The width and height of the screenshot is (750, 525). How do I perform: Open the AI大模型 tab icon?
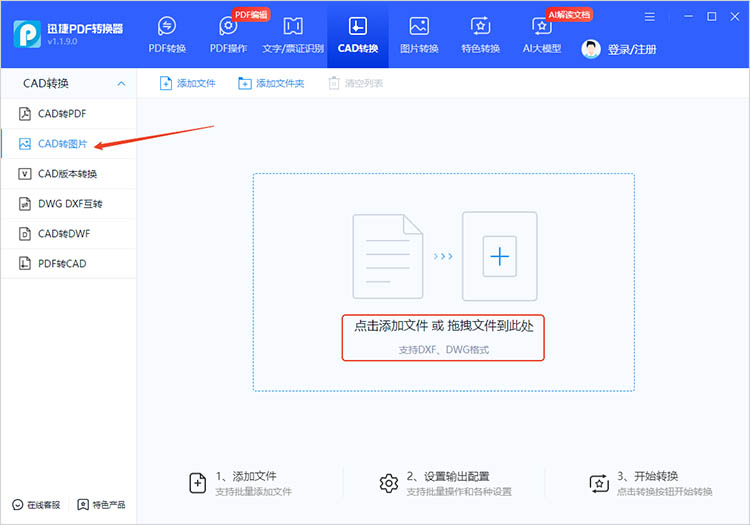point(541,26)
